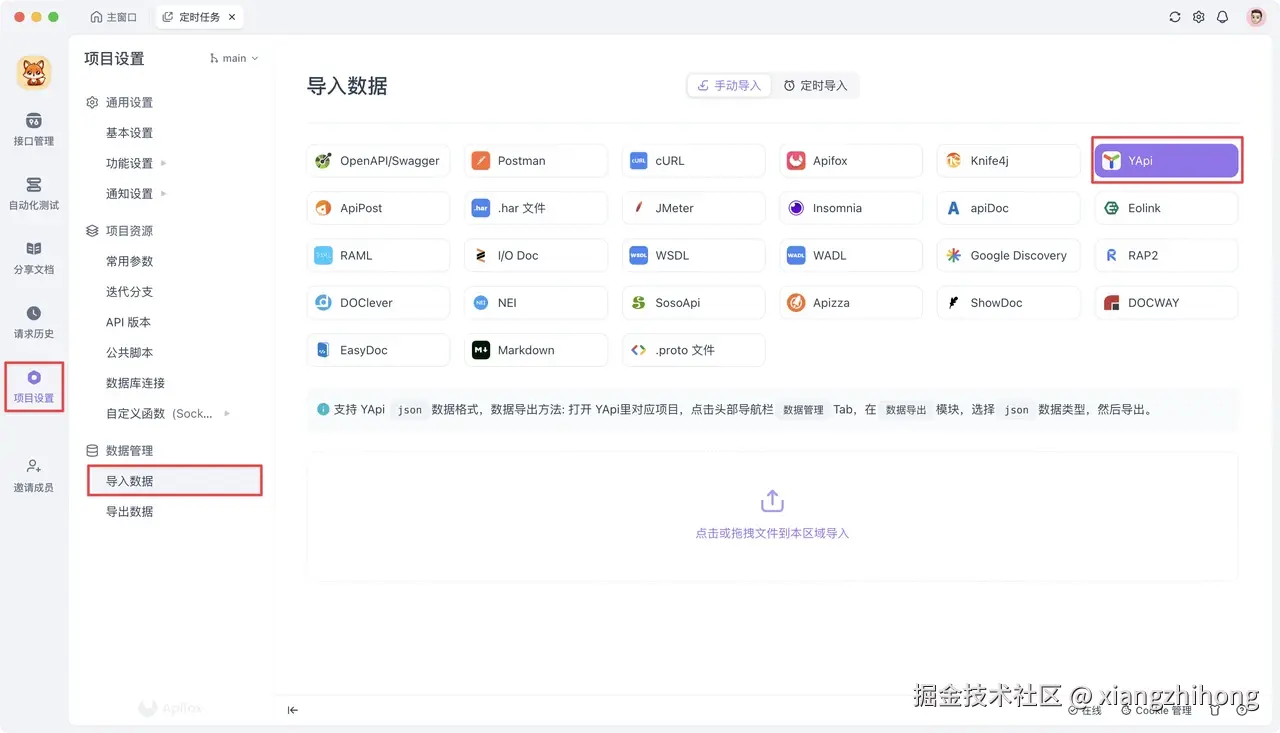Choose the apiDoc import format
1280x733 pixels.
(1009, 208)
